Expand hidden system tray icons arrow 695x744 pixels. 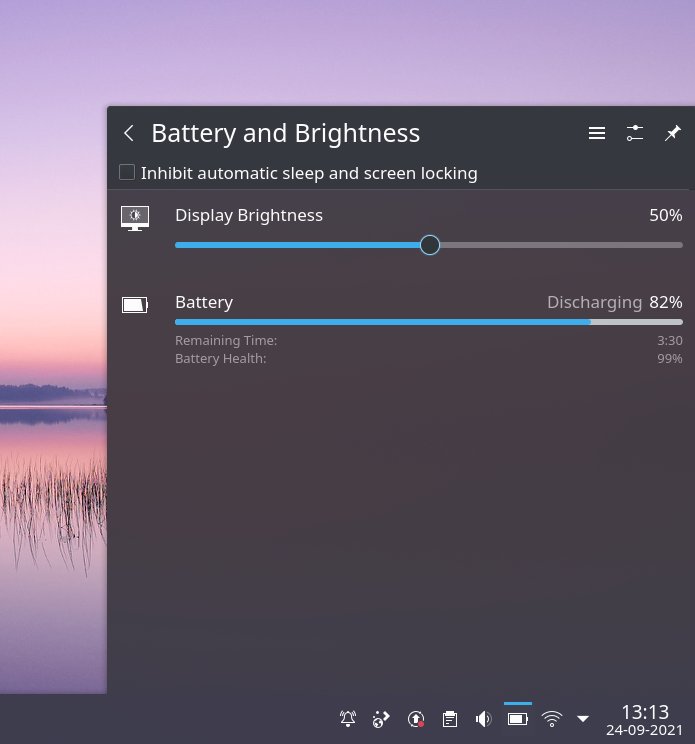583,718
